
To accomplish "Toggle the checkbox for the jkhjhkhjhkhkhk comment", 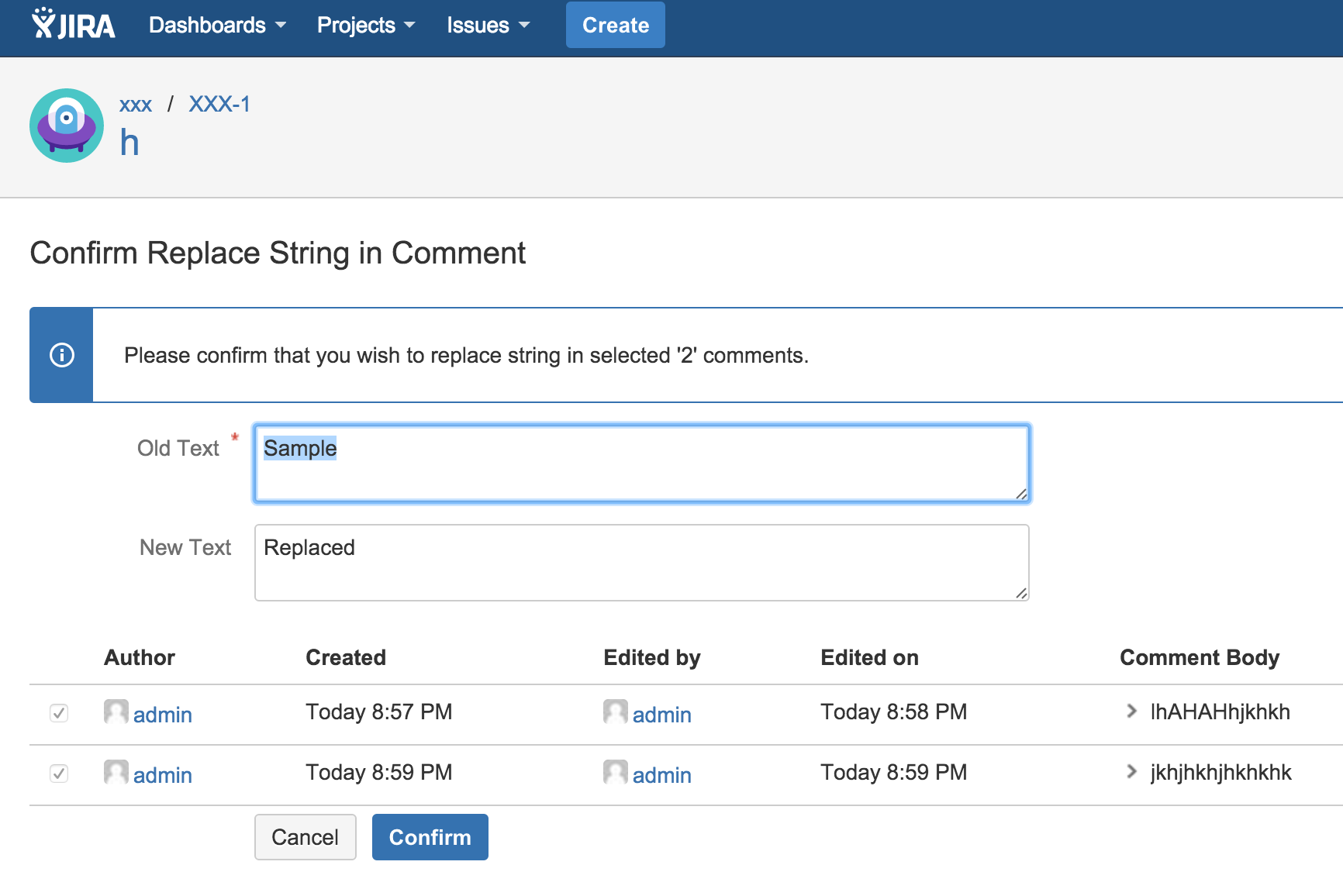I will click(x=59, y=774).
